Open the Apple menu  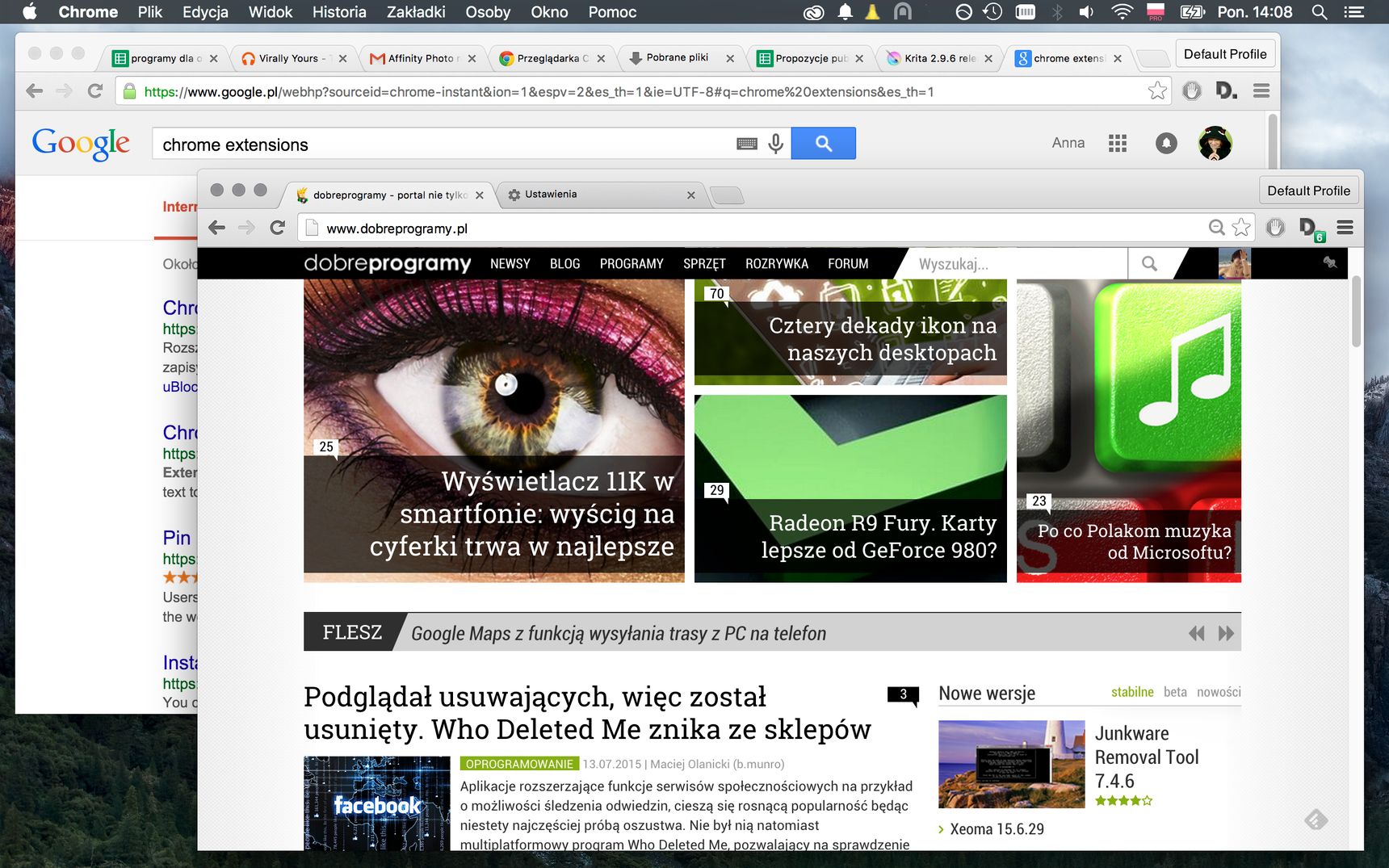point(30,11)
